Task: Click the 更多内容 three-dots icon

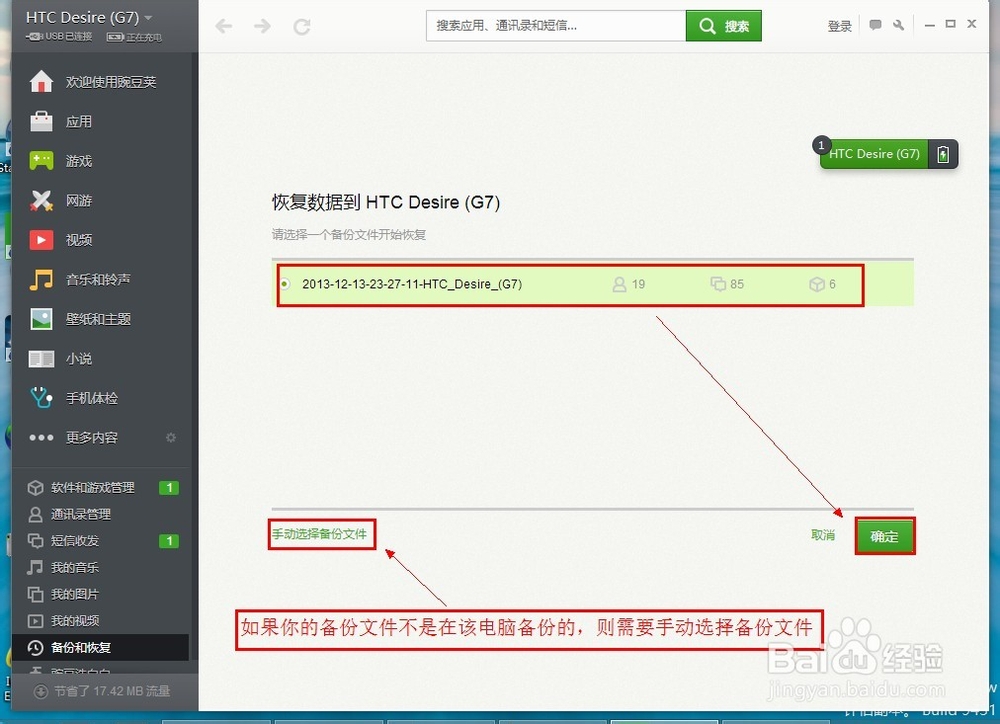Action: coord(41,438)
